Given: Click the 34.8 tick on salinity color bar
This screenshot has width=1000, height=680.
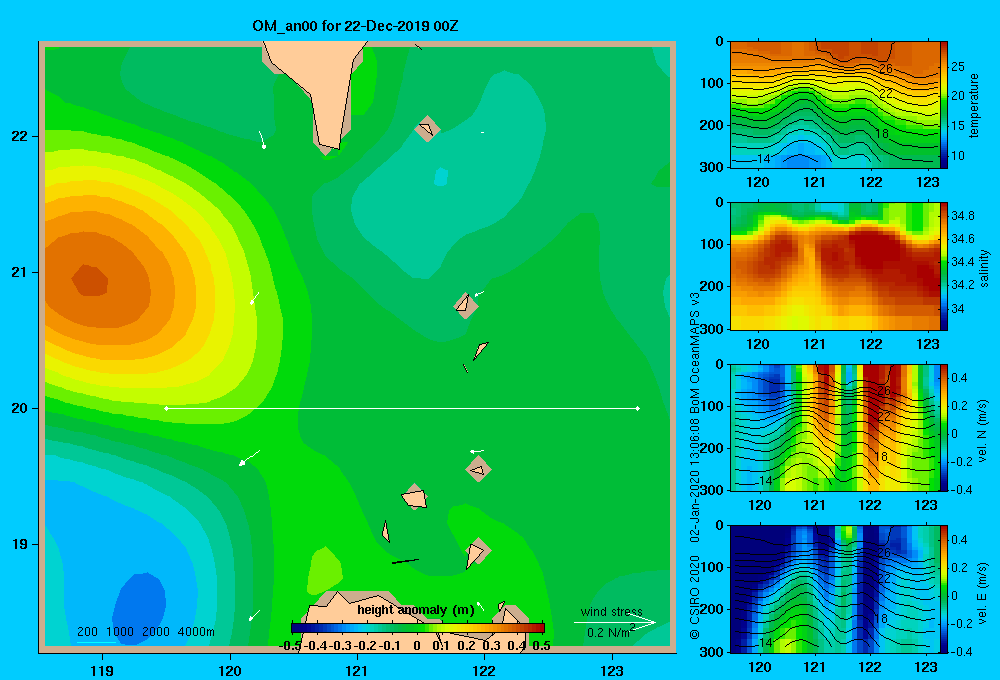Looking at the screenshot, I should point(962,216).
